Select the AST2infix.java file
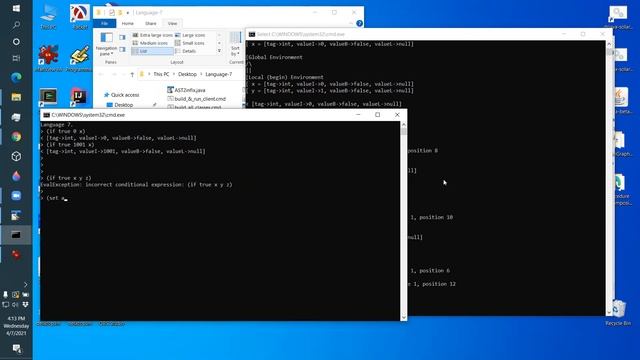Screen dimensions: 640x360 pos(186,90)
